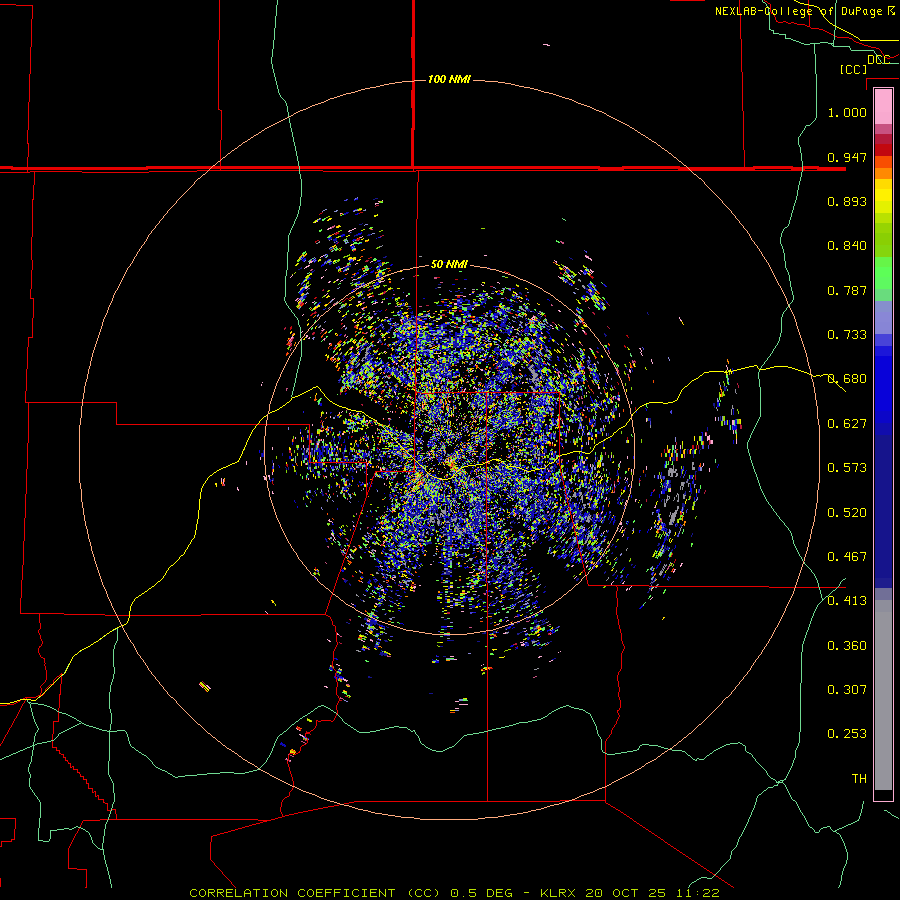900x900 pixels.
Task: Select the 0.893 legend value
Action: pyautogui.click(x=847, y=201)
